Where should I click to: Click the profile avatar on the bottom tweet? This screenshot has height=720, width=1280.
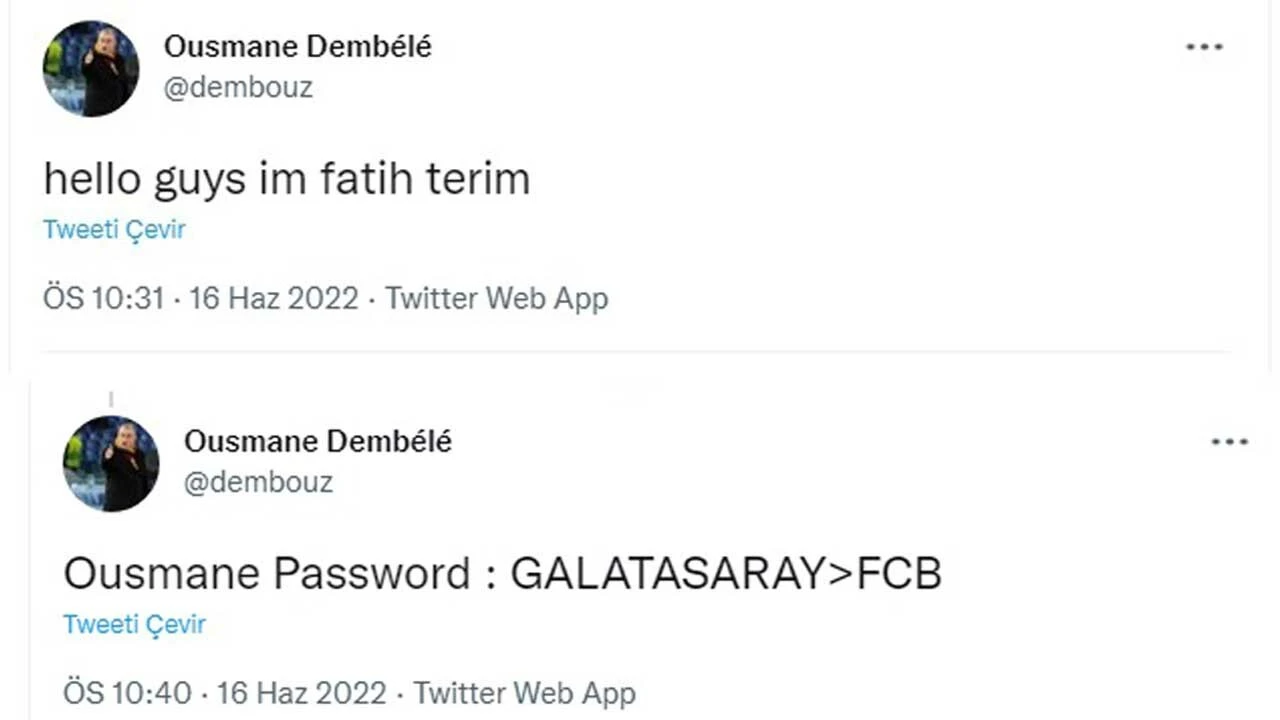pos(110,463)
